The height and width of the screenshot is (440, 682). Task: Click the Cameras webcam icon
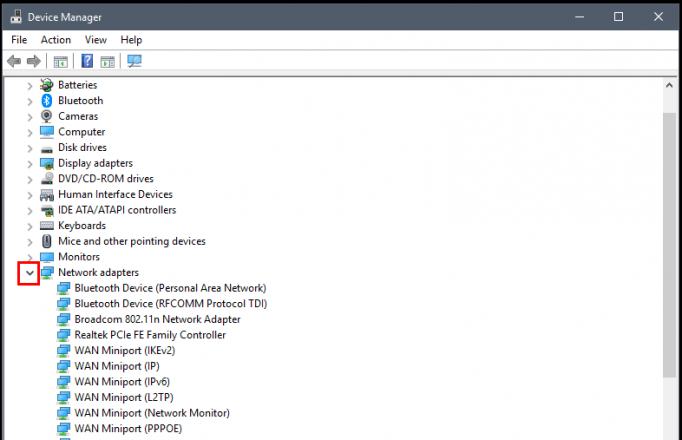pos(47,116)
